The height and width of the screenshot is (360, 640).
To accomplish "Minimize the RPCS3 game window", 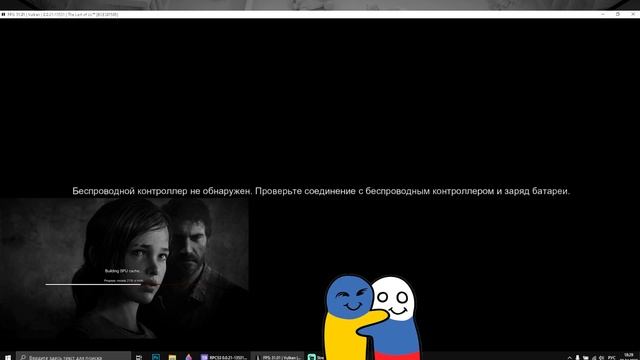I will [603, 14].
